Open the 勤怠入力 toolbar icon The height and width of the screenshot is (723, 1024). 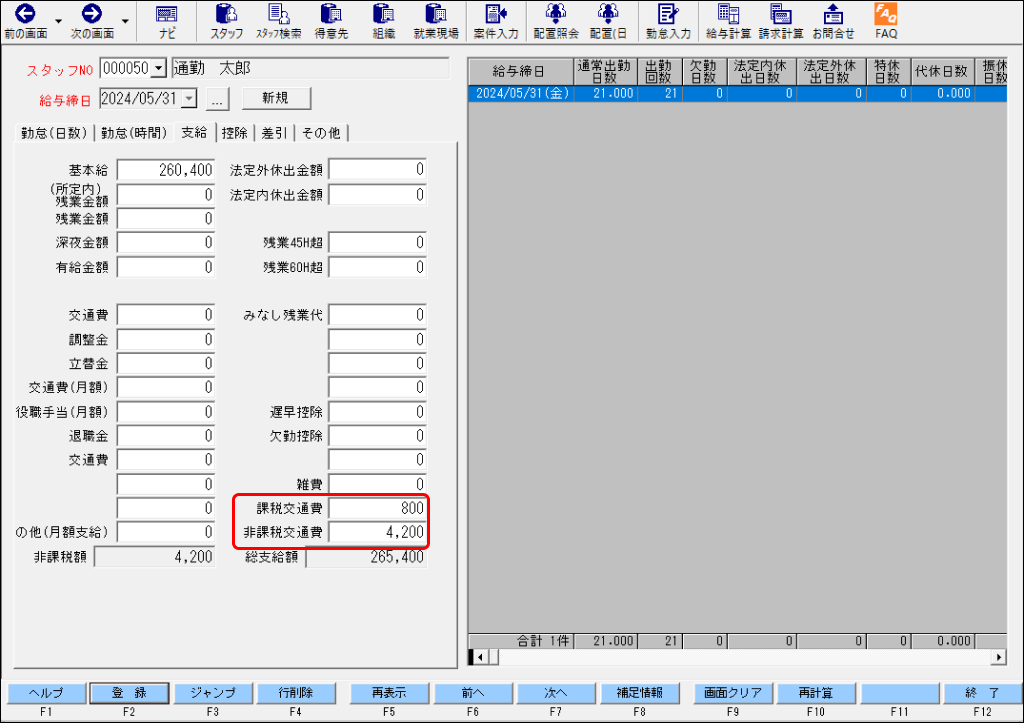coord(668,21)
